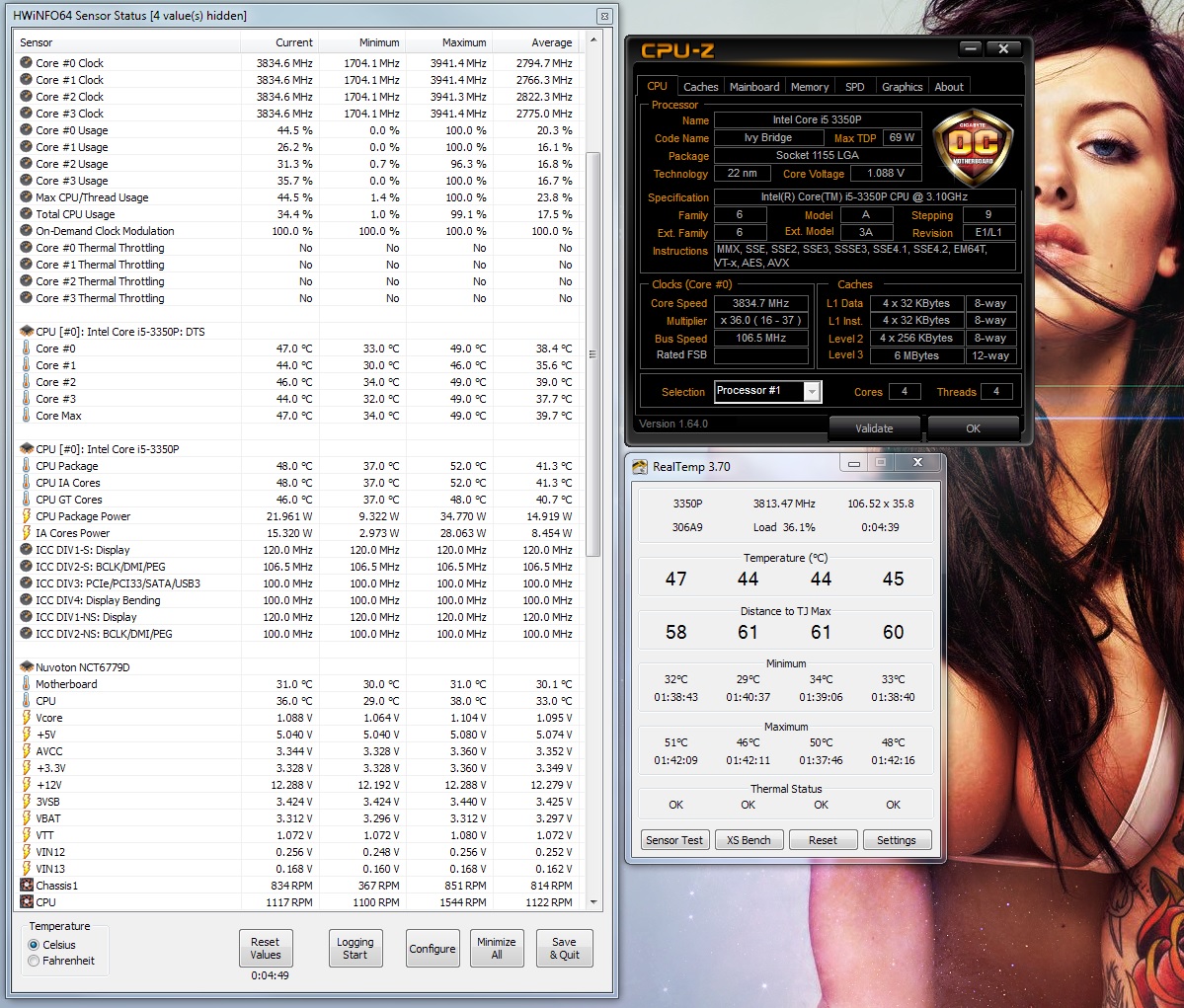Click the Save & Quit button
The height and width of the screenshot is (1008, 1184).
click(564, 949)
